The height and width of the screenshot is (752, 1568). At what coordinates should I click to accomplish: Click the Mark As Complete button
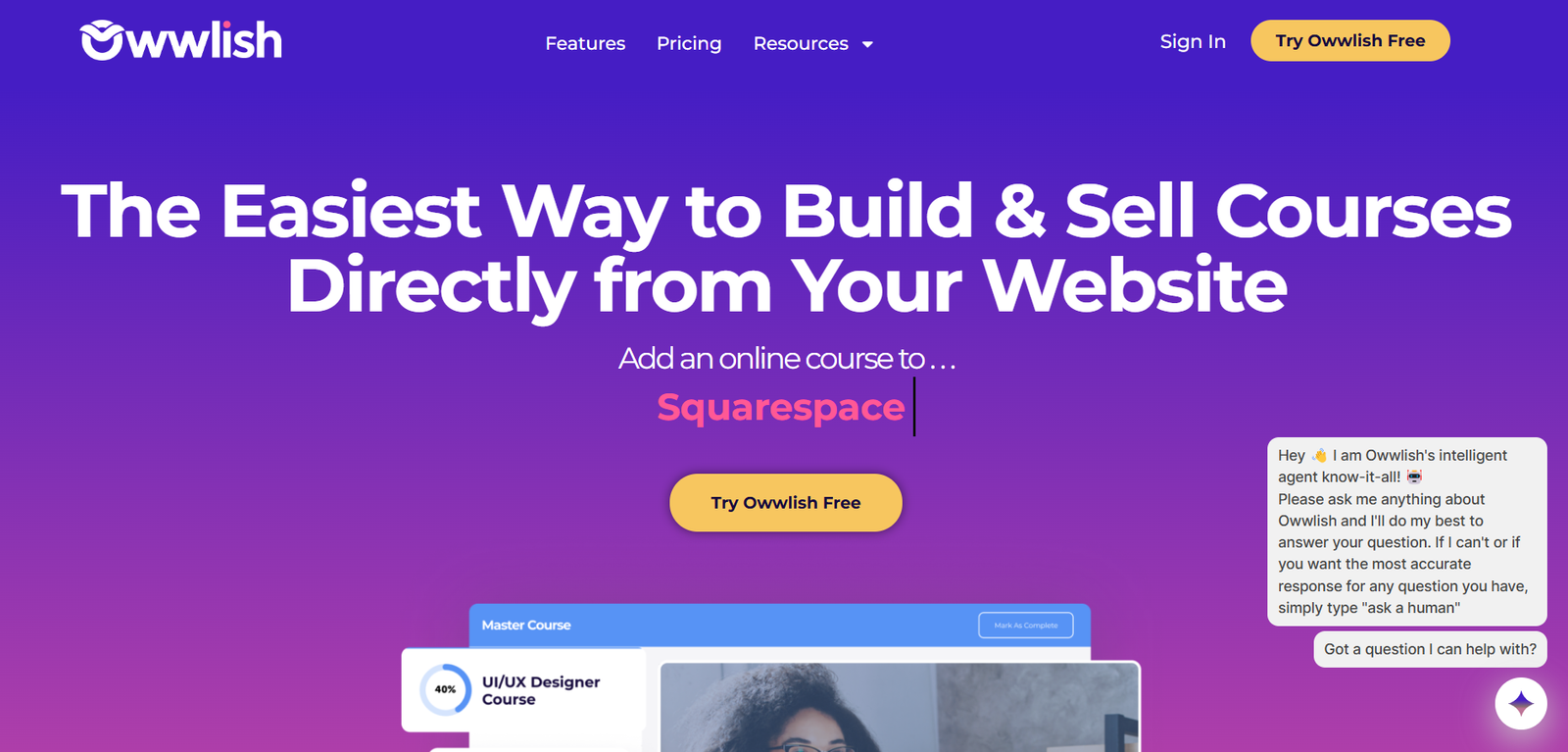point(1026,625)
